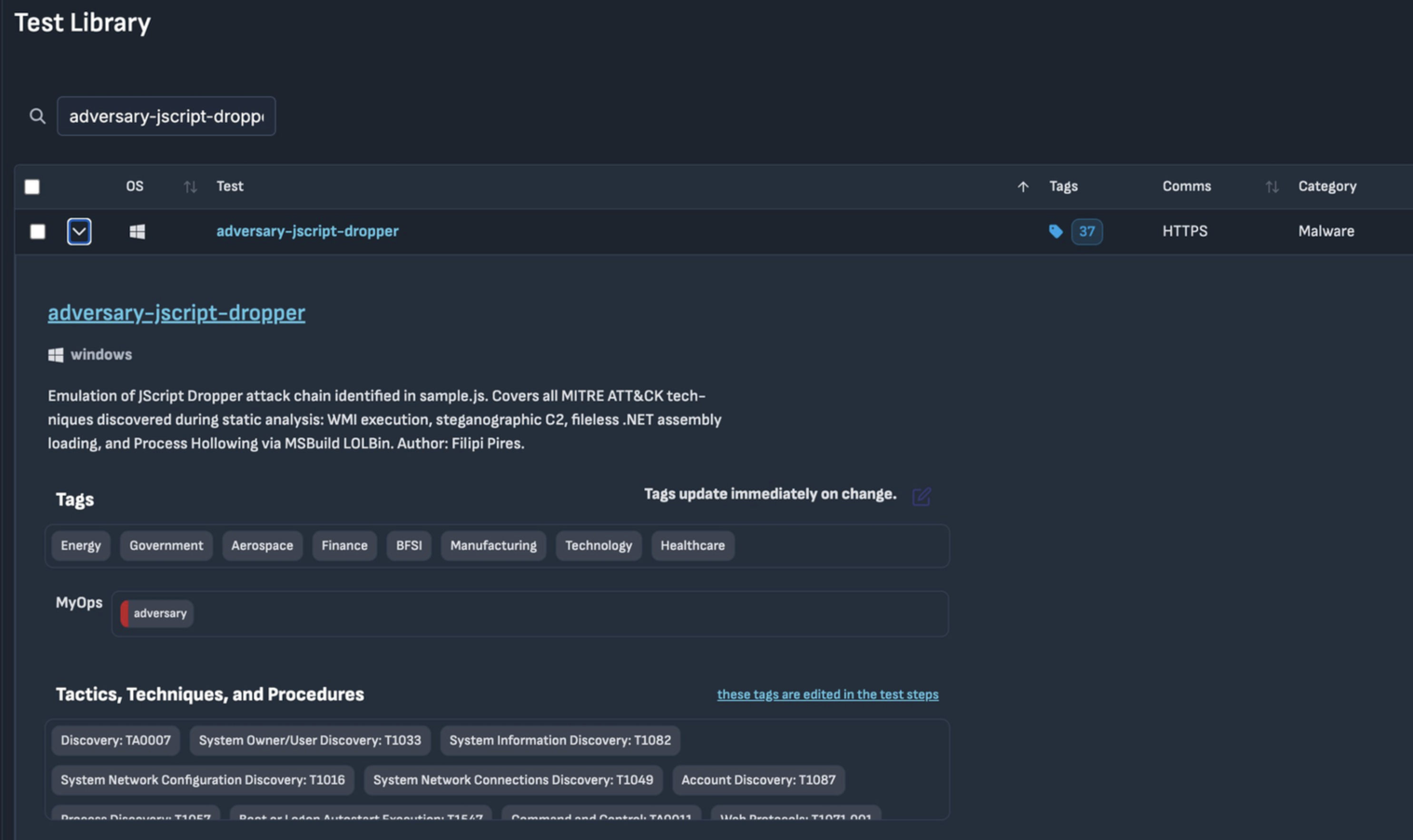
Task: Click the Windows logo beside the windows label
Action: [56, 355]
